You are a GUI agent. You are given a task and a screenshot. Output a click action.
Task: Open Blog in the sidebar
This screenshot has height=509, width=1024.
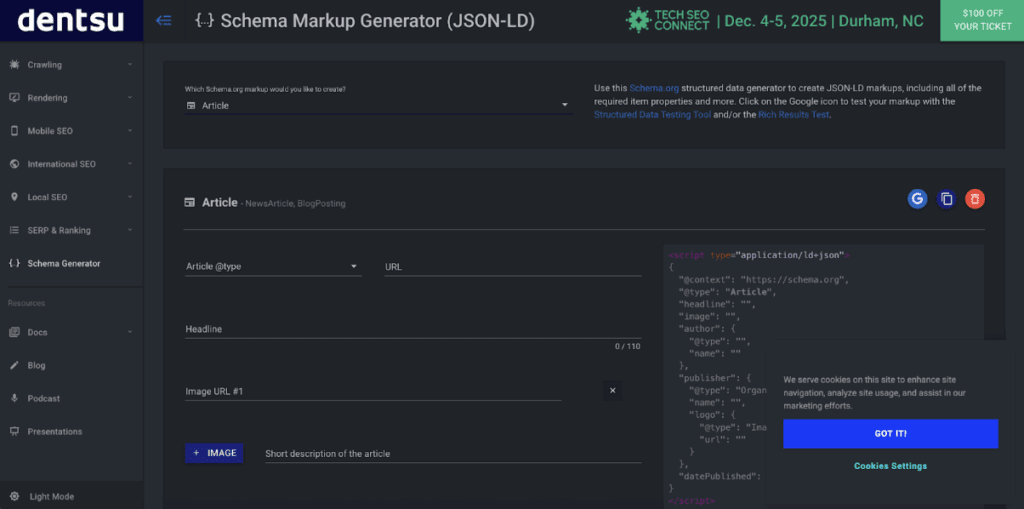point(71,365)
